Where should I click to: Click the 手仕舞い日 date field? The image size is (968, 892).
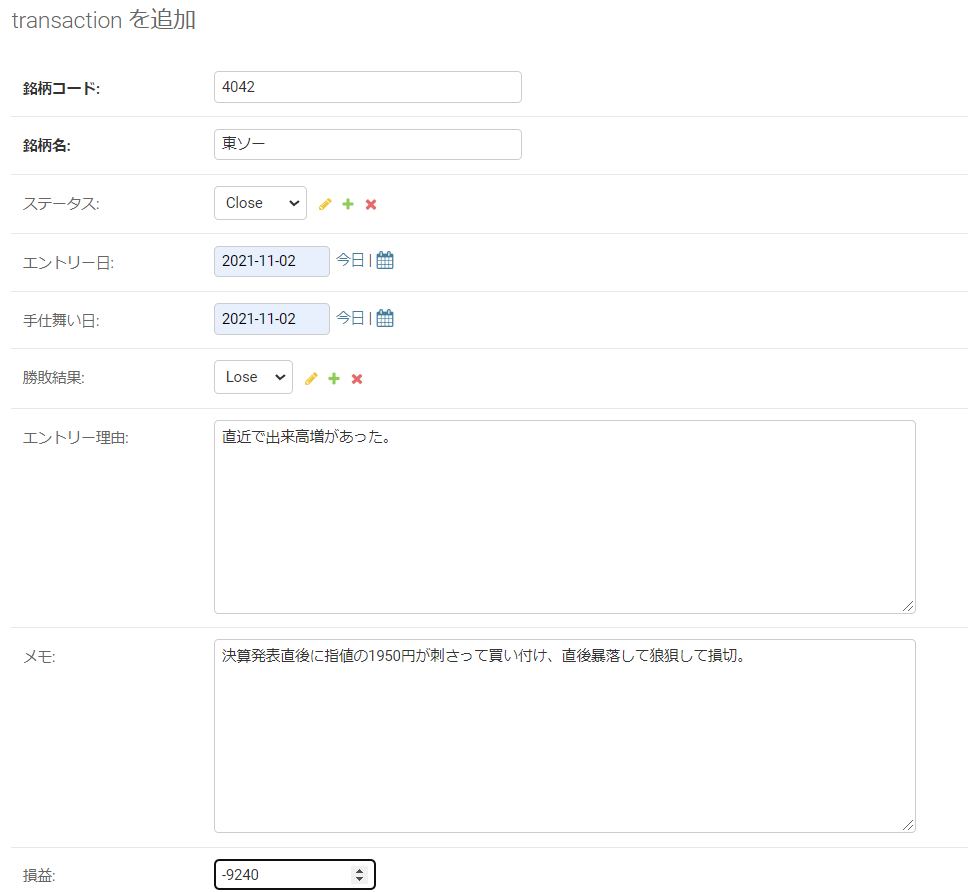pos(272,319)
